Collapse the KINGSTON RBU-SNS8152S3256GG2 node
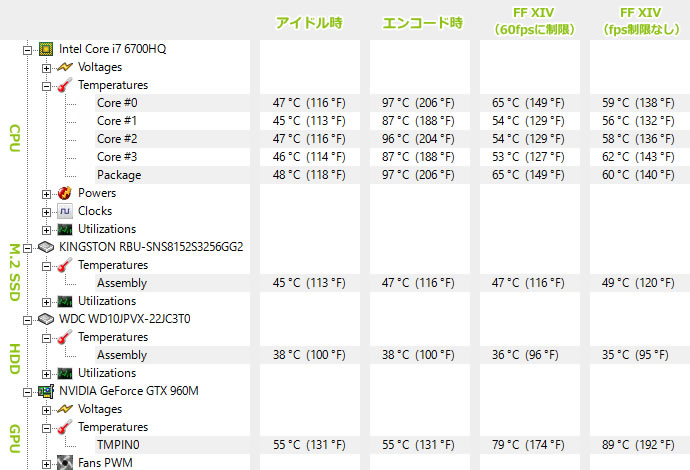Image resolution: width=690 pixels, height=470 pixels. [x=27, y=248]
